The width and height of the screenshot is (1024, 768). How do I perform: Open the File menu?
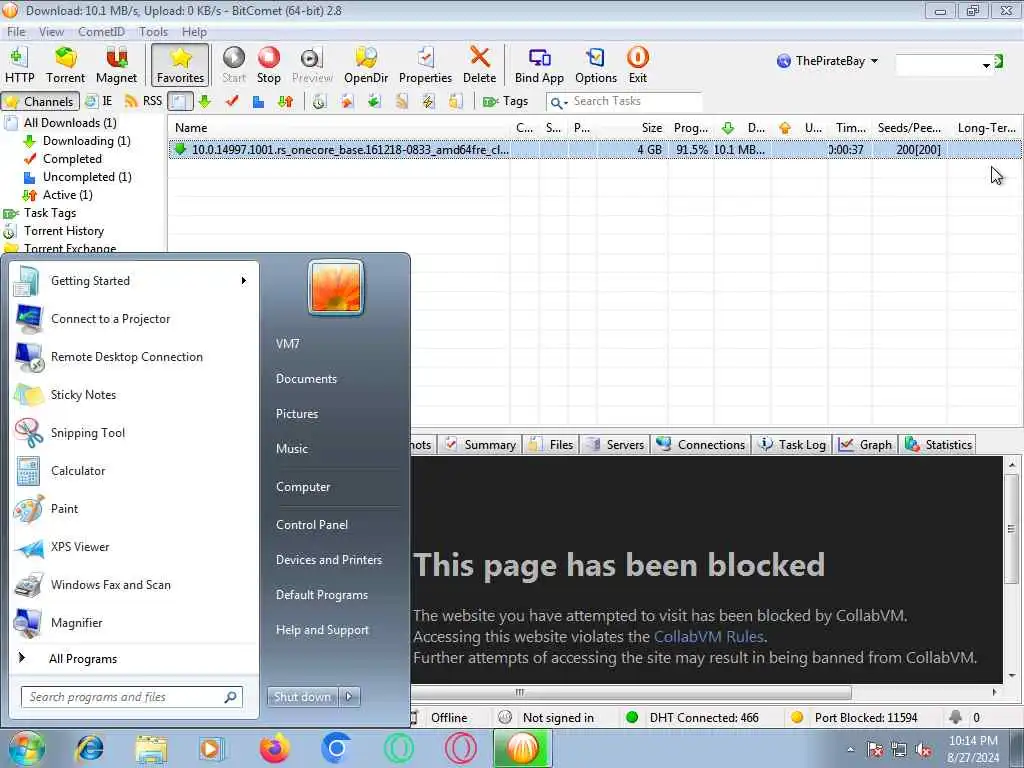tap(16, 31)
